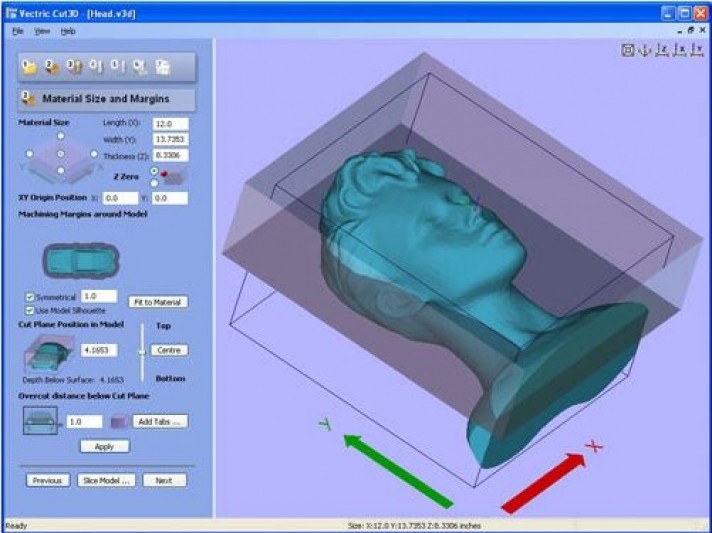
Task: View model along the X axis
Action: (679, 50)
